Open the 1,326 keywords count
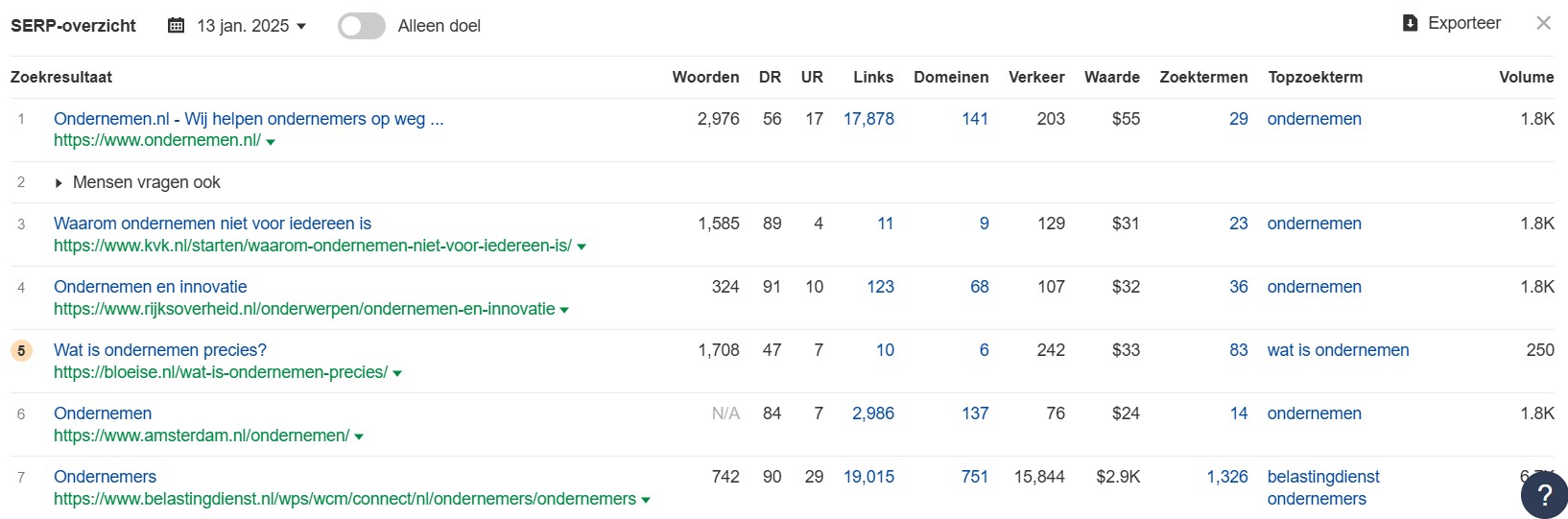 pyautogui.click(x=1227, y=477)
